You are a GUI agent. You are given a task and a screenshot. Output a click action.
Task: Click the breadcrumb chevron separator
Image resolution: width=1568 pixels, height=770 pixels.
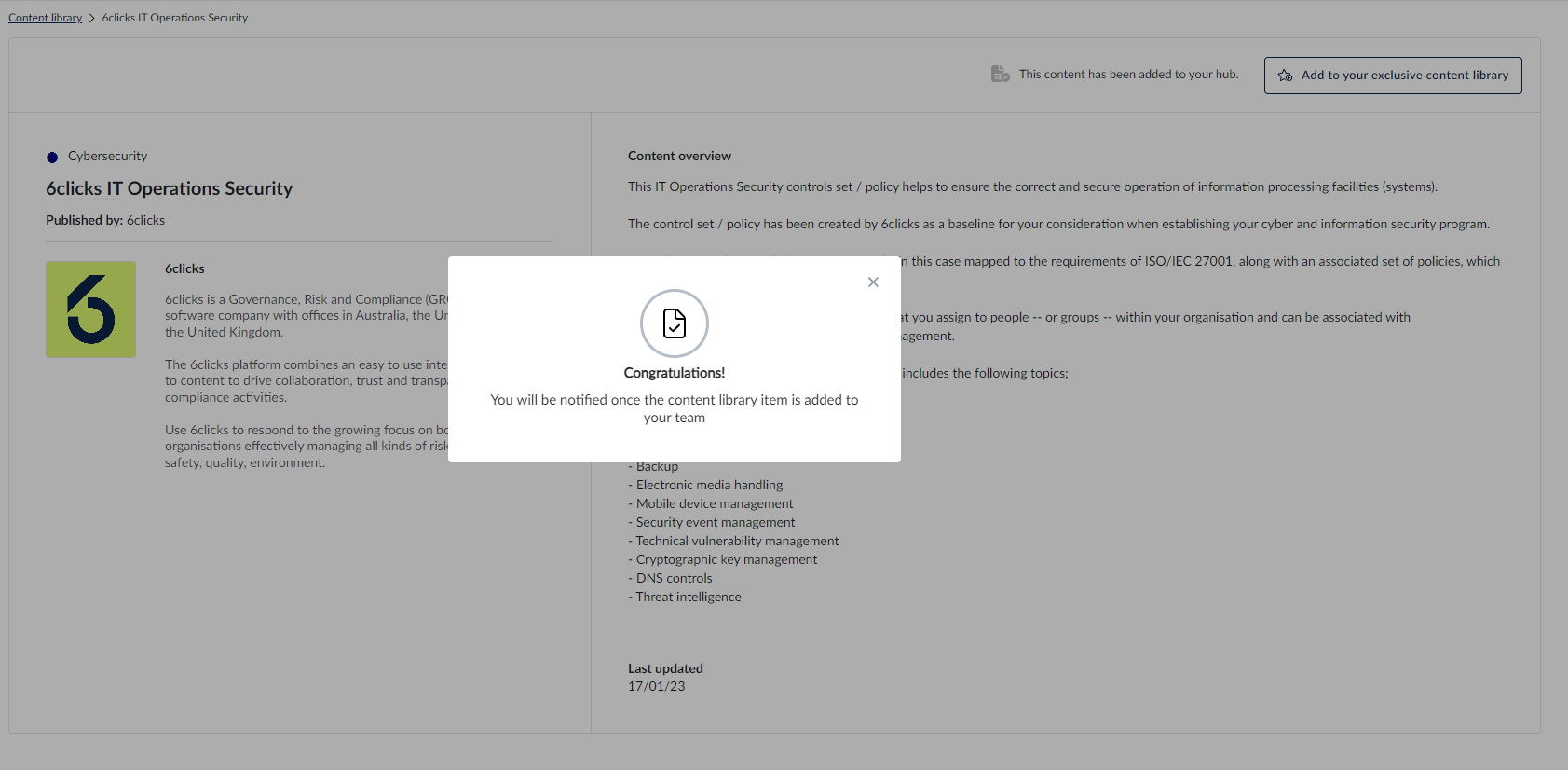(x=92, y=18)
